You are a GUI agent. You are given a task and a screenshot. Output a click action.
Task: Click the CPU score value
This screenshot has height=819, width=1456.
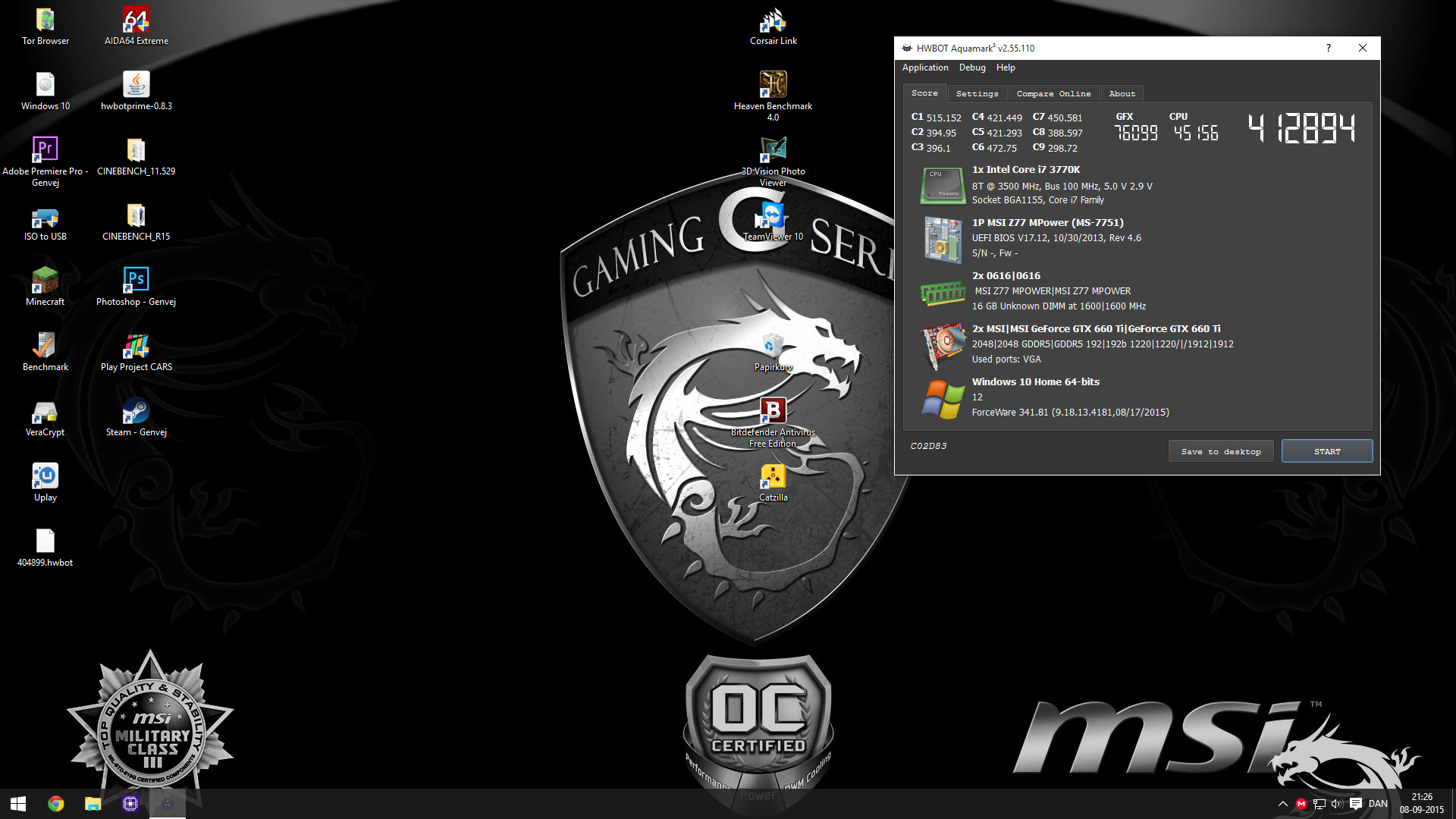coord(1196,133)
